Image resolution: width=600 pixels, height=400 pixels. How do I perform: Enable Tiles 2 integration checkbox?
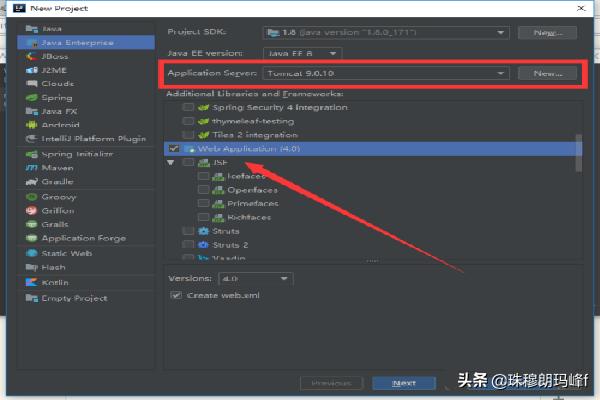[x=188, y=135]
